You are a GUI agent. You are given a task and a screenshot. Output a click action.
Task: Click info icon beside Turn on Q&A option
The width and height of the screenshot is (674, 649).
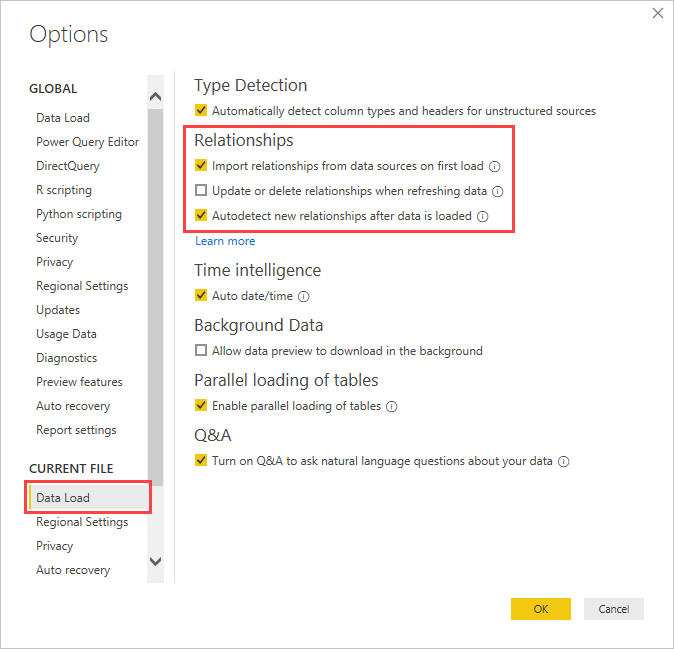(x=564, y=462)
